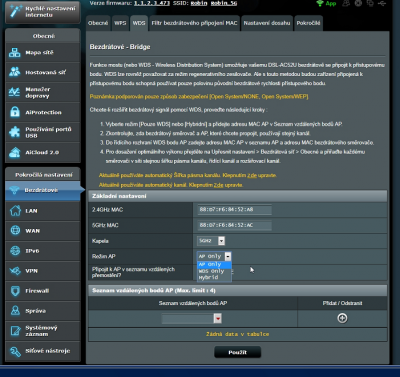
Task: Click Zde link for channel bandwidth
Action: point(252,175)
